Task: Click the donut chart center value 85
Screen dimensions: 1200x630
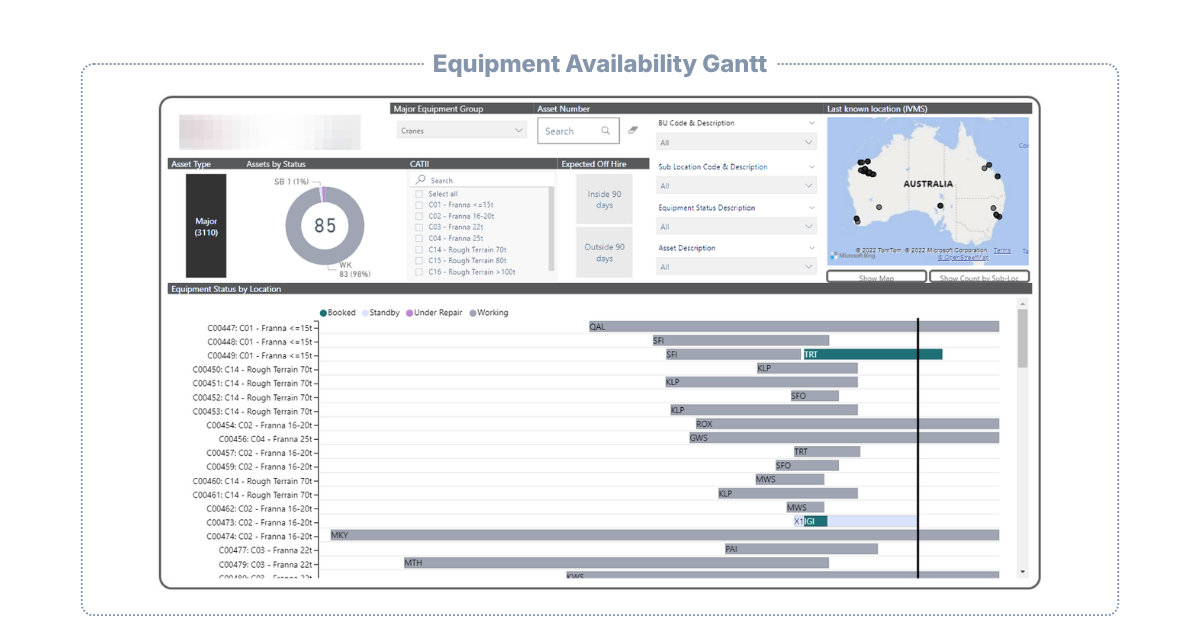Action: point(325,226)
